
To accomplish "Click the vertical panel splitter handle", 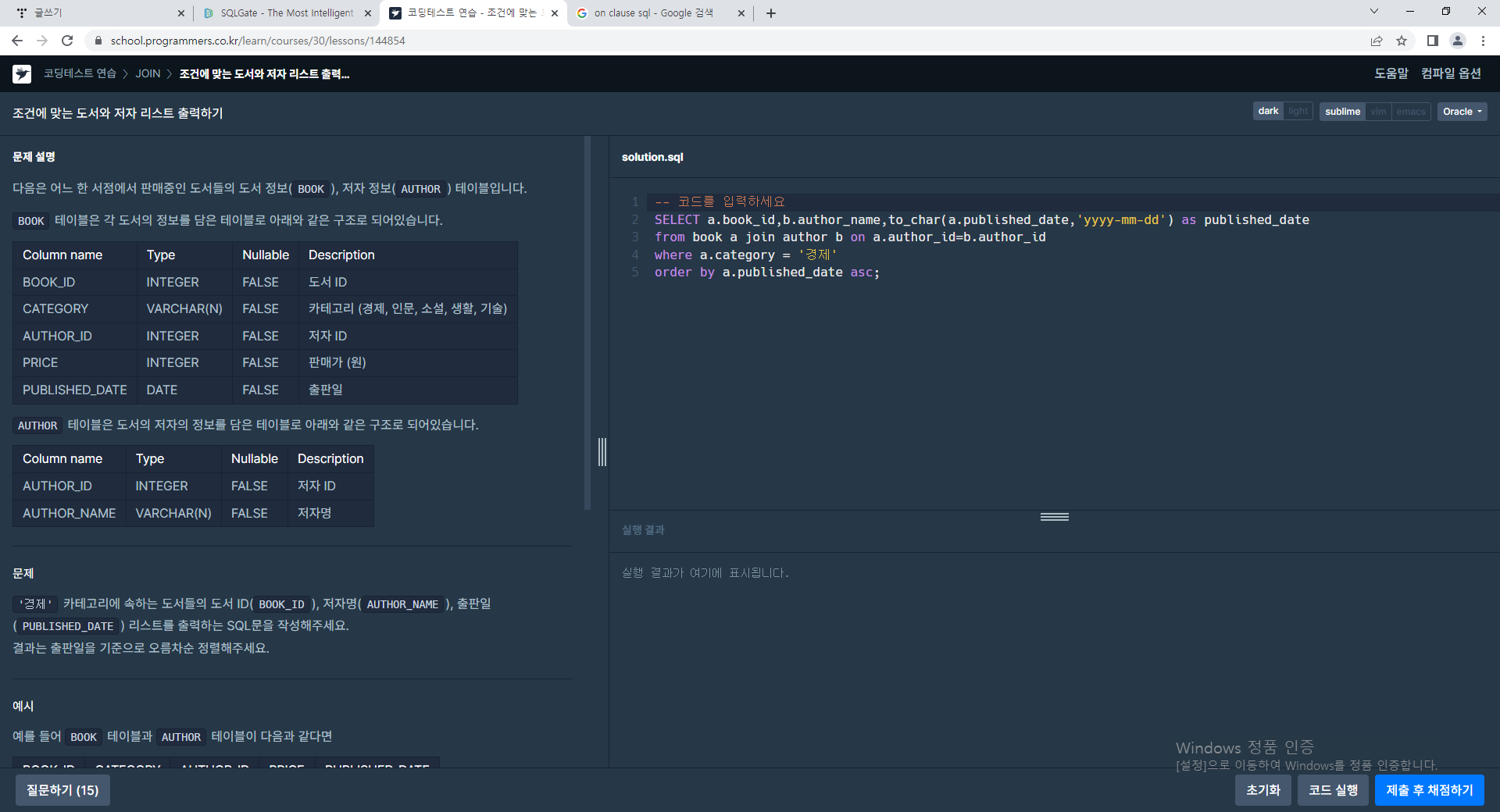I will click(602, 452).
